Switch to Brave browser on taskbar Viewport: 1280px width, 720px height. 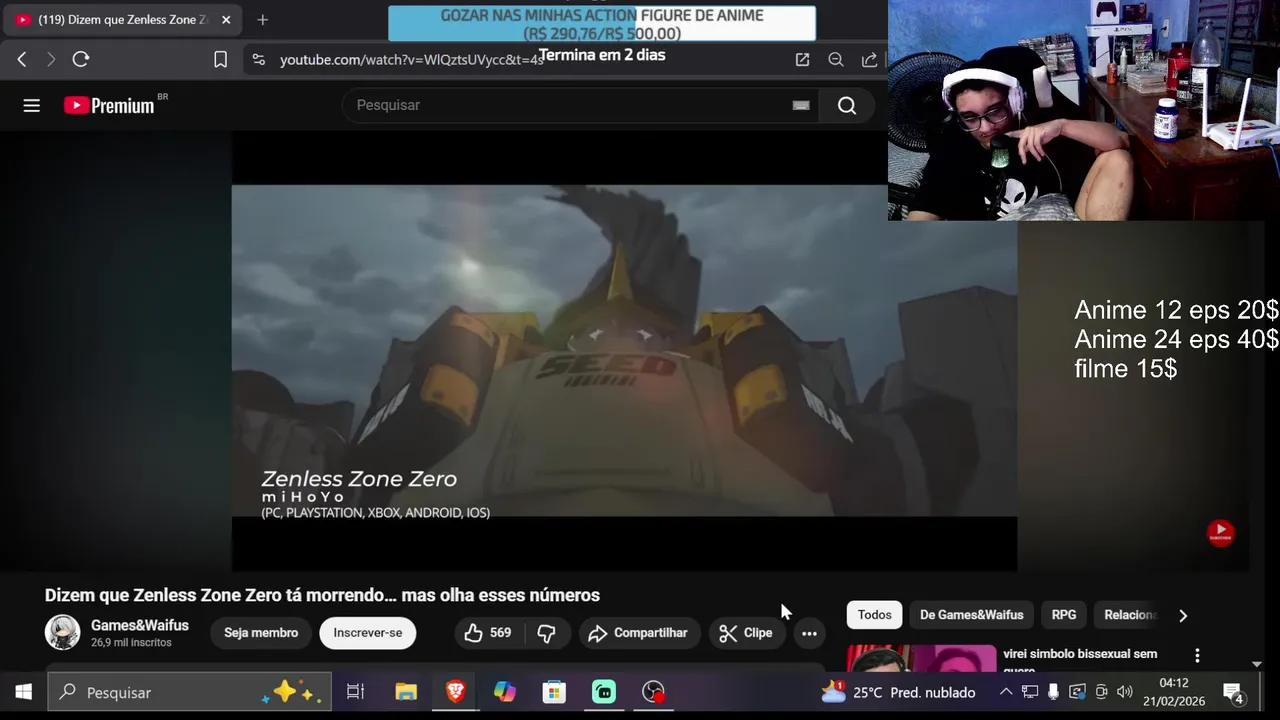tap(455, 692)
